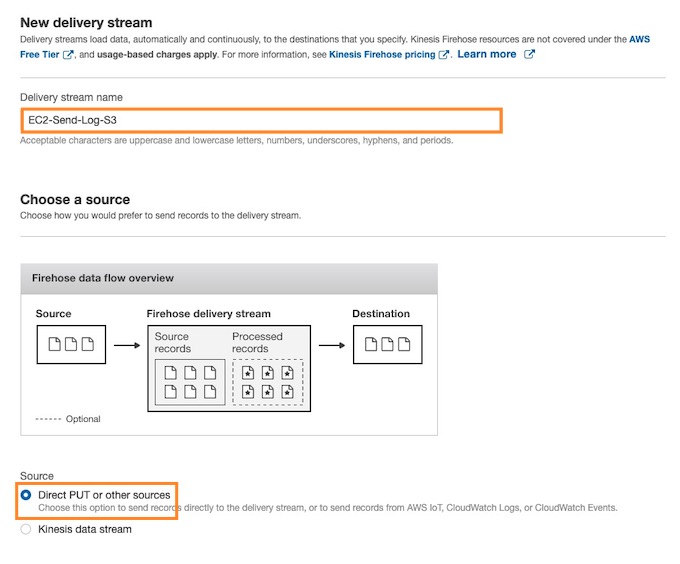Viewport: 680px width, 564px height.
Task: Click the Source documents box in diagram
Action: click(x=71, y=344)
